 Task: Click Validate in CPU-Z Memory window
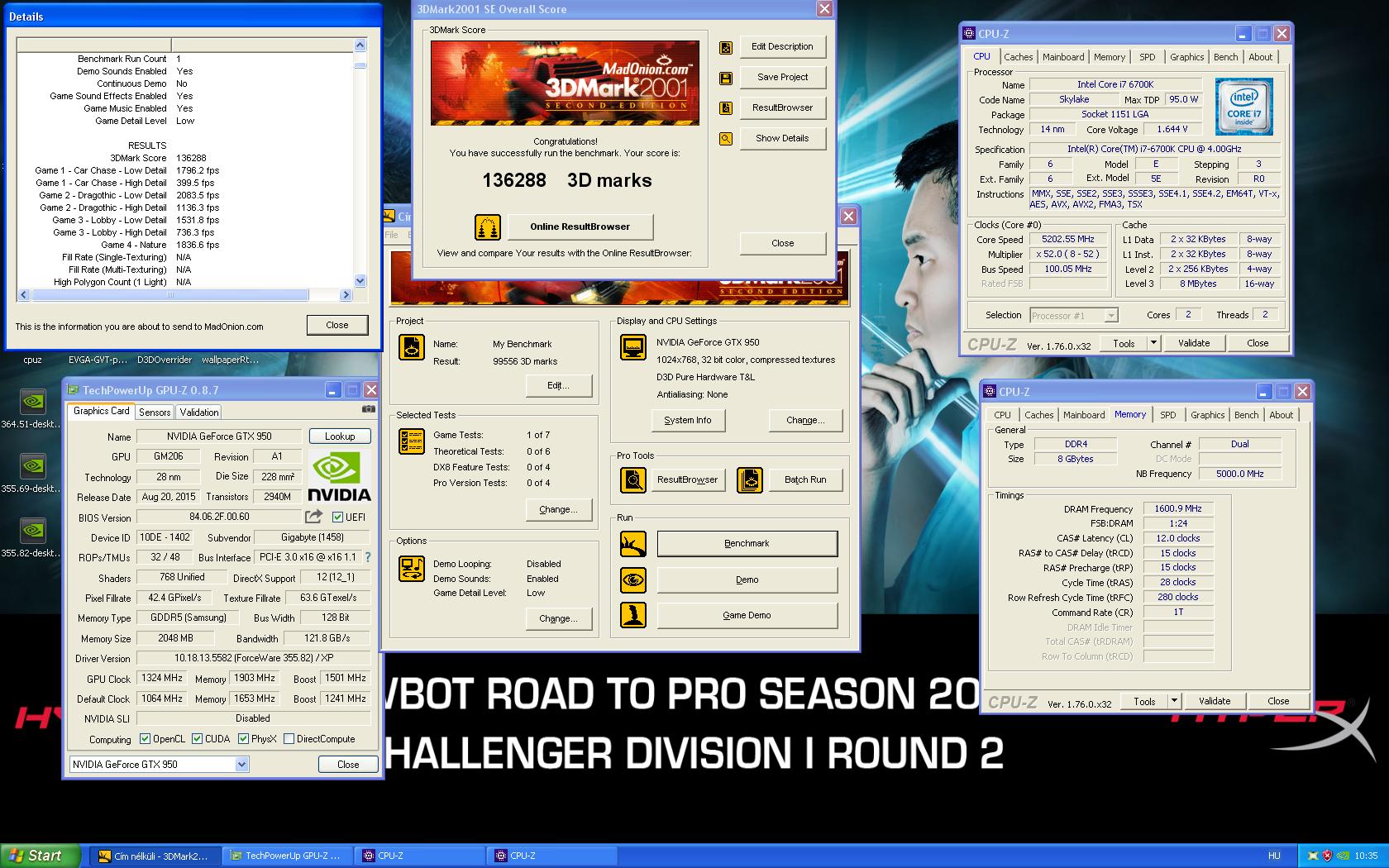coord(1214,701)
